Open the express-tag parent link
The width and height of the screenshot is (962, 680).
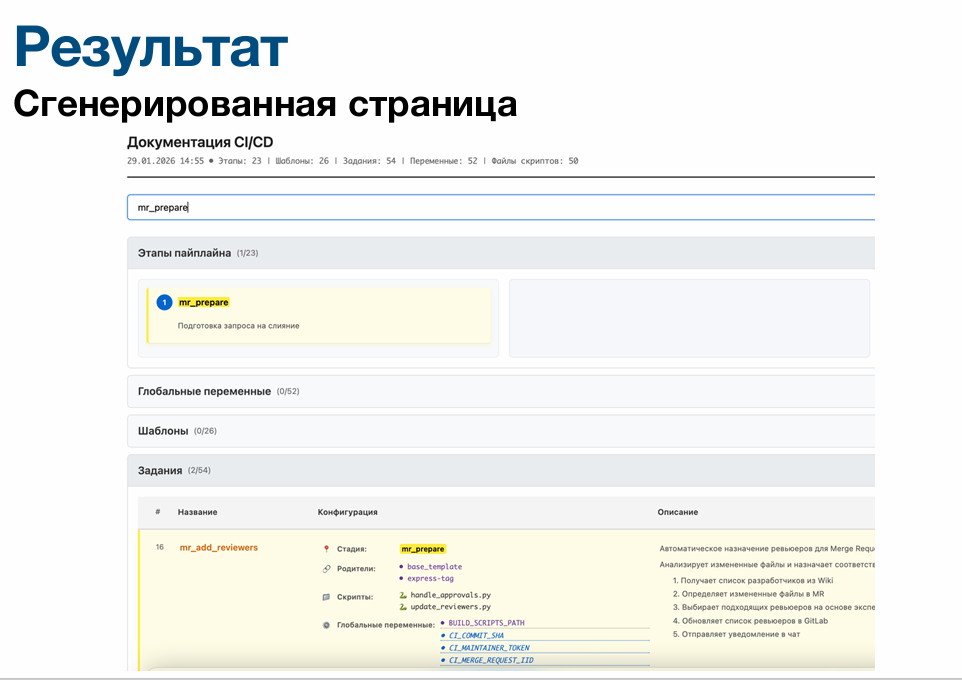coord(431,578)
